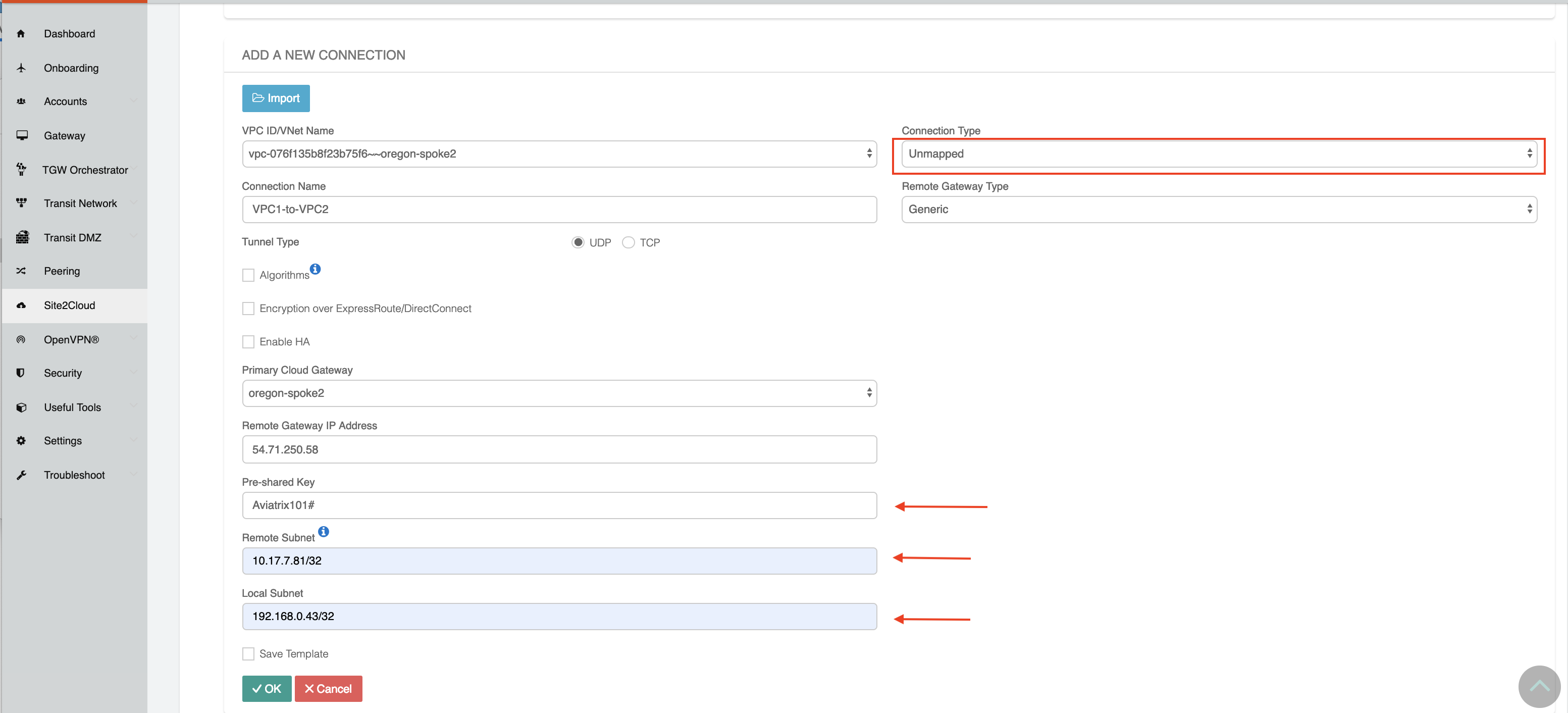This screenshot has width=1568, height=713.
Task: Click the Import button
Action: (276, 98)
